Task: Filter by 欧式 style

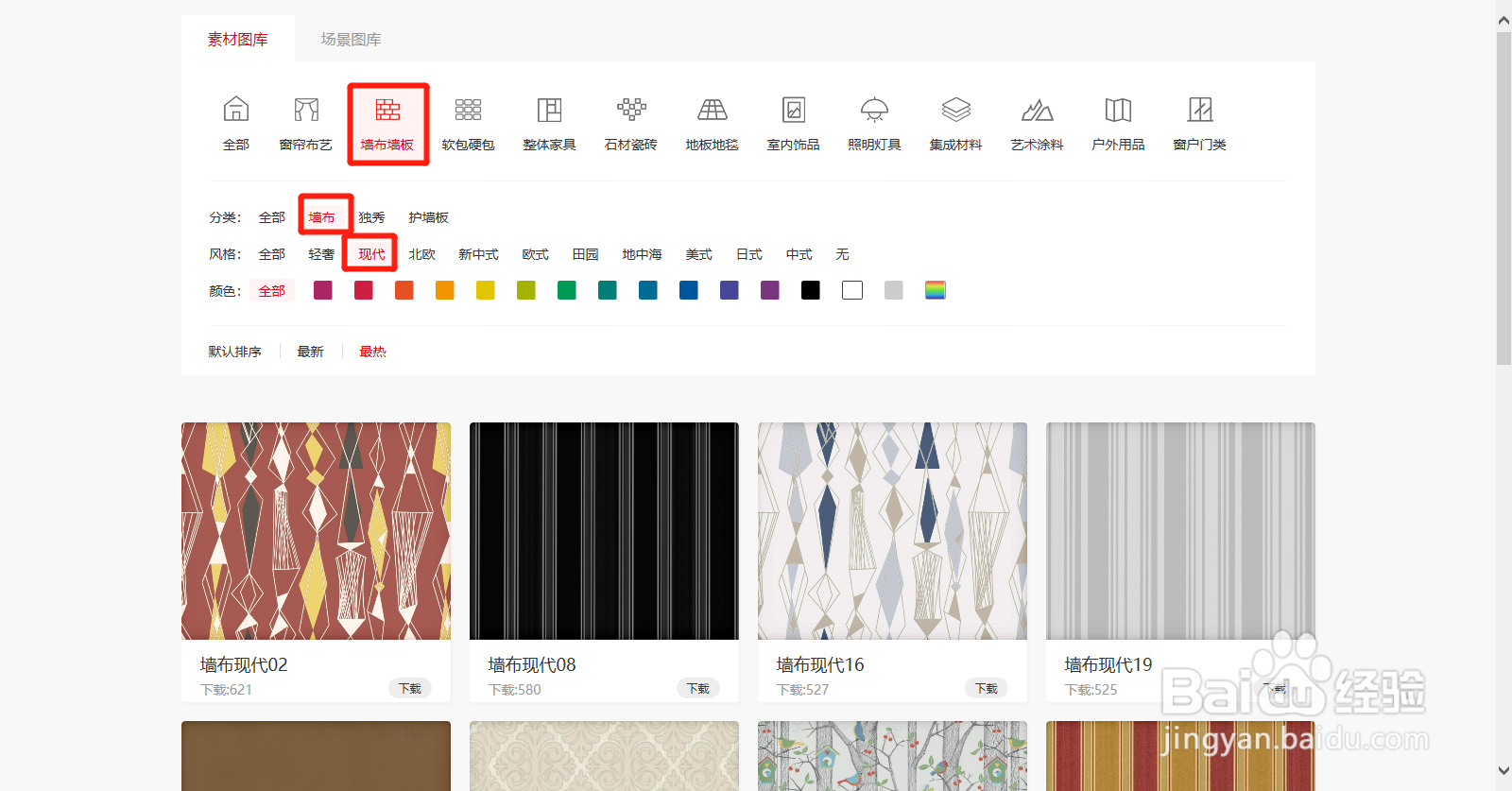Action: tap(536, 254)
